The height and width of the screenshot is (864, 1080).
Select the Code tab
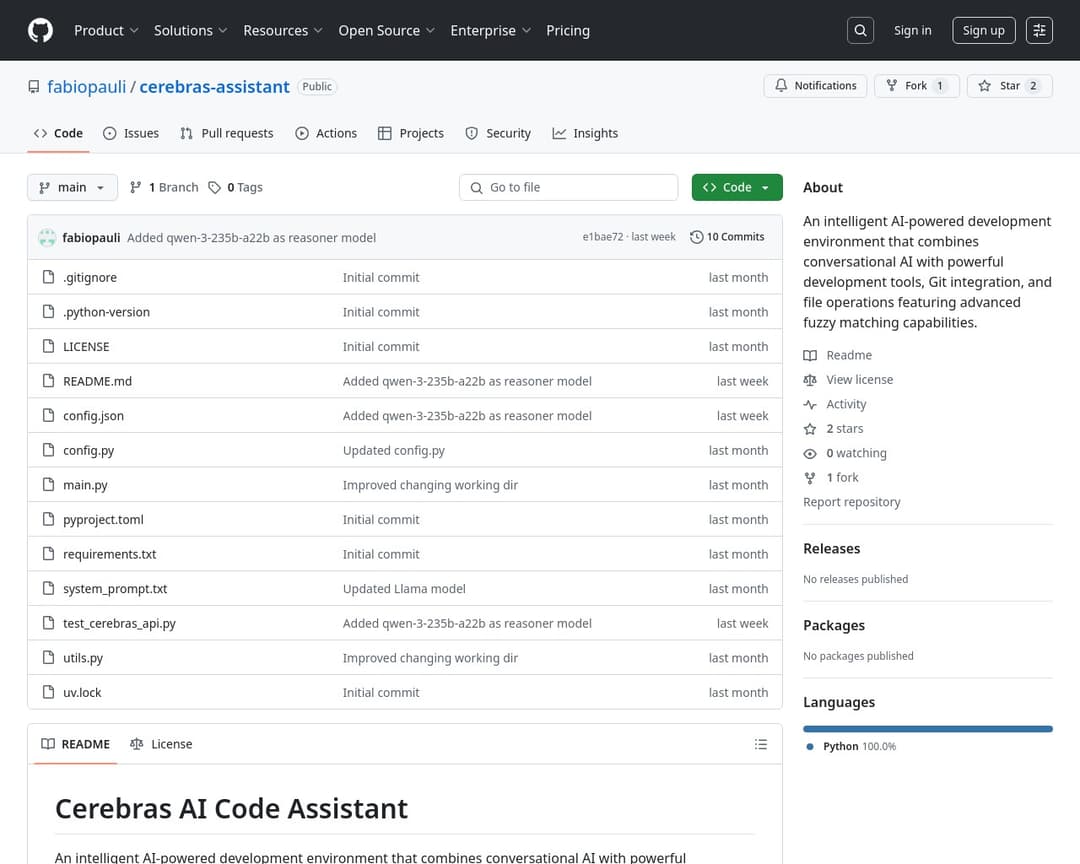click(x=59, y=133)
